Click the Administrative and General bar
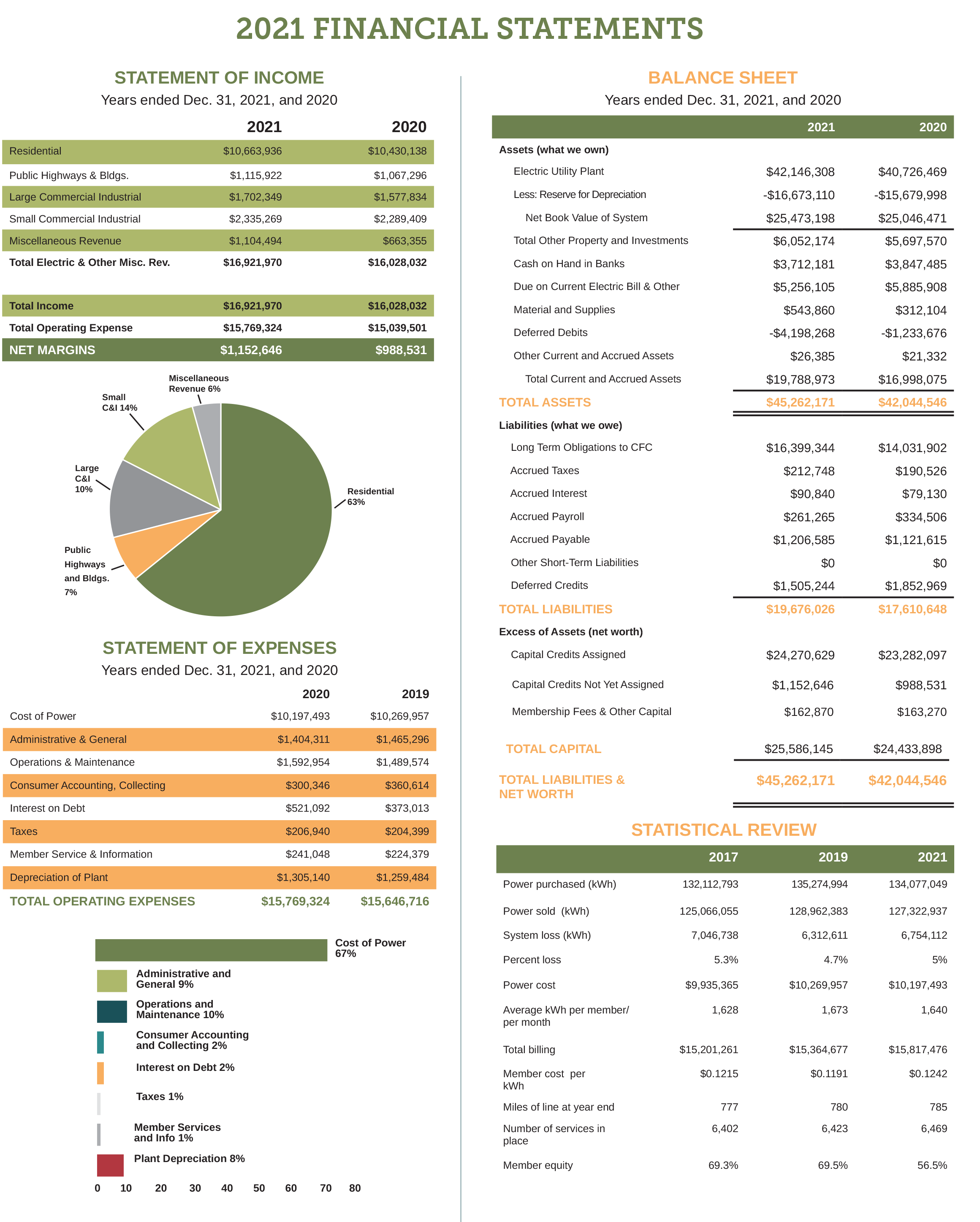 pyautogui.click(x=111, y=981)
